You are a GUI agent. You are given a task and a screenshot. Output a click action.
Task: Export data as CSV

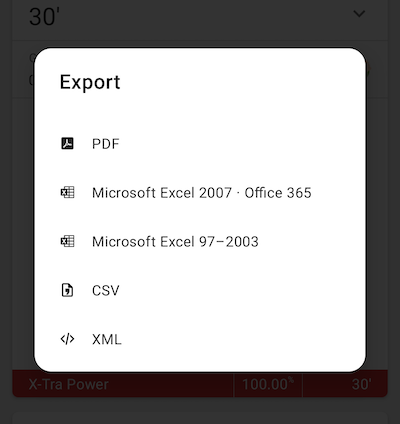pos(200,290)
